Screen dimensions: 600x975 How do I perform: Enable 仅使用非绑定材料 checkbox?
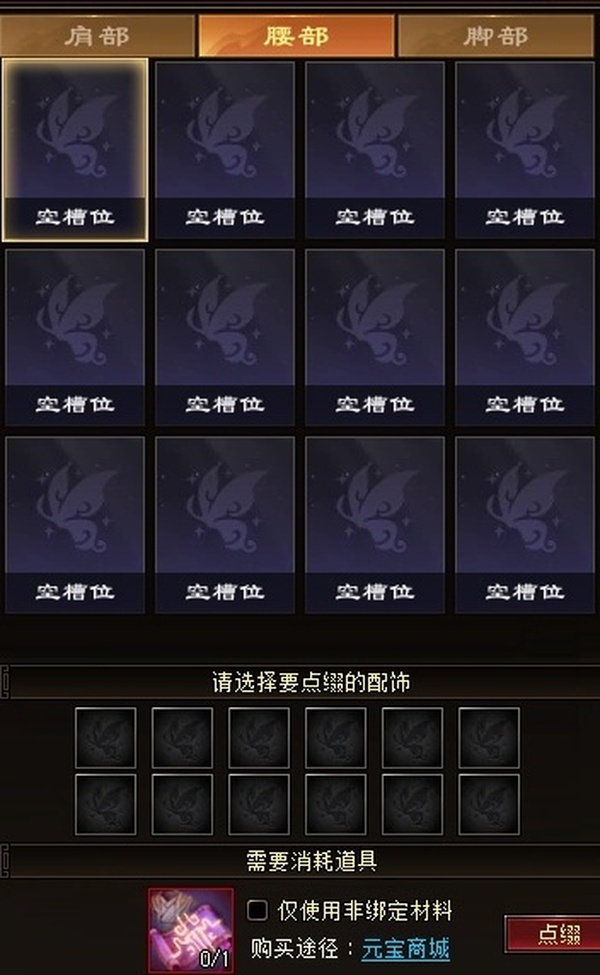point(257,910)
